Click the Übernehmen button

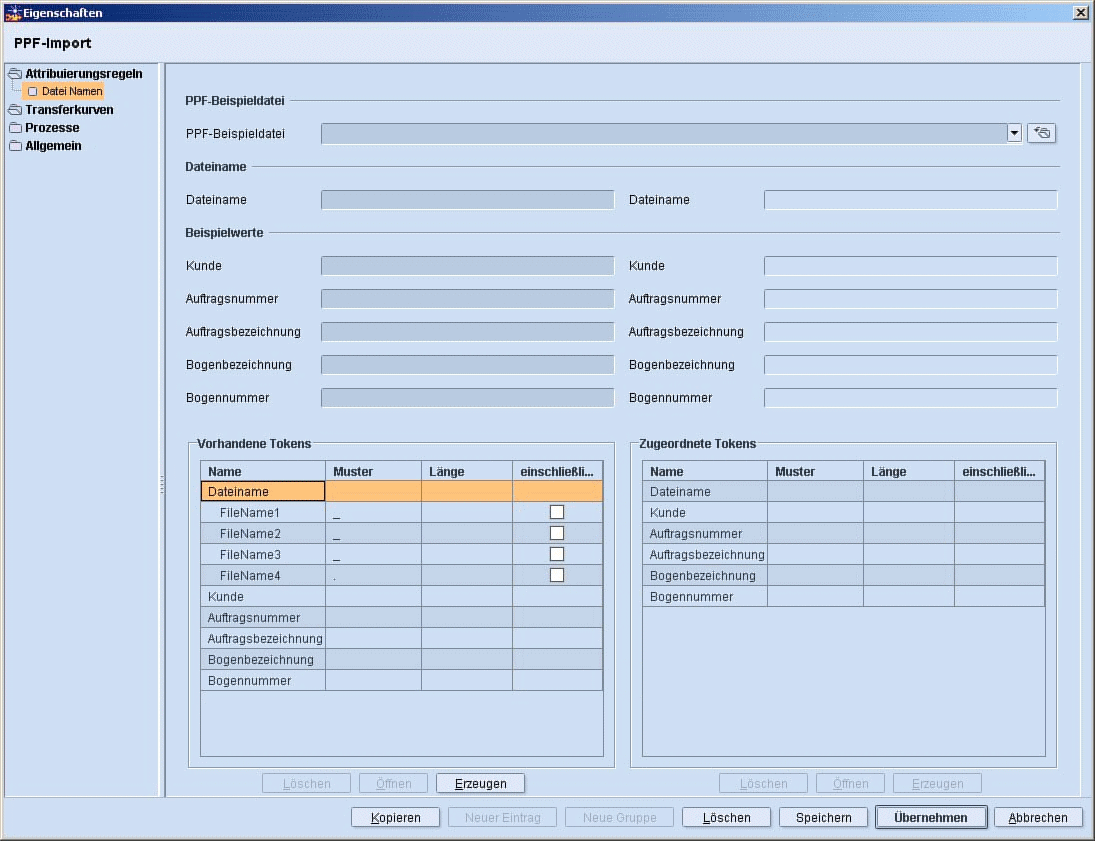(x=931, y=817)
